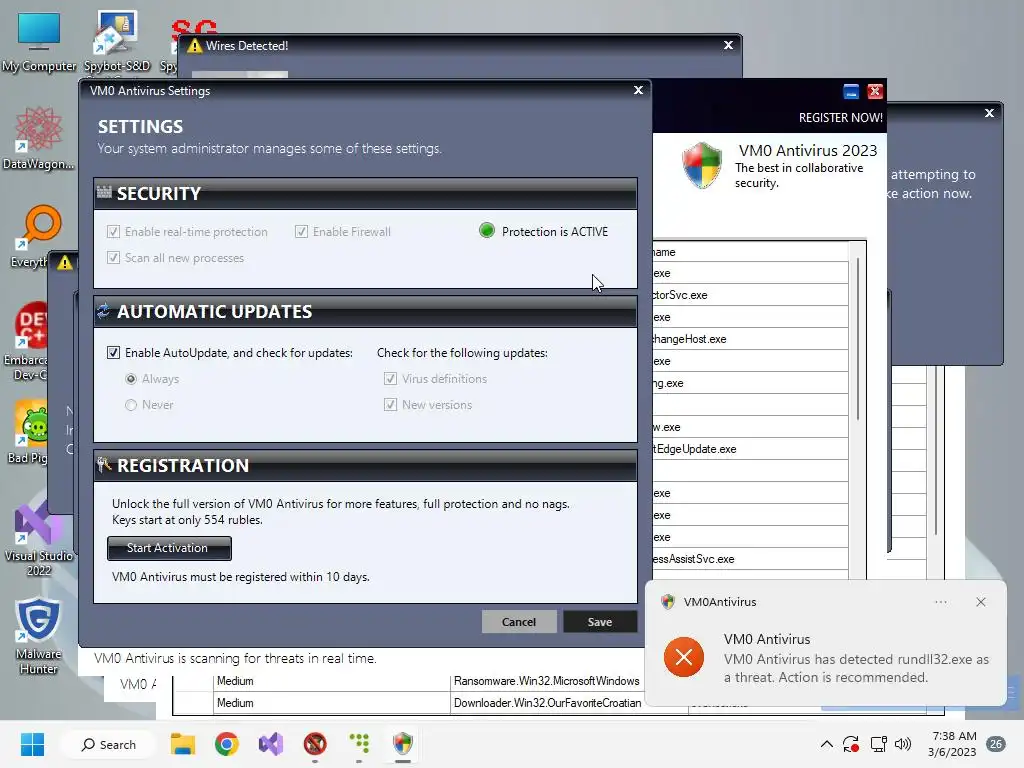Click the green Protection is ACTIVE indicator

487,231
